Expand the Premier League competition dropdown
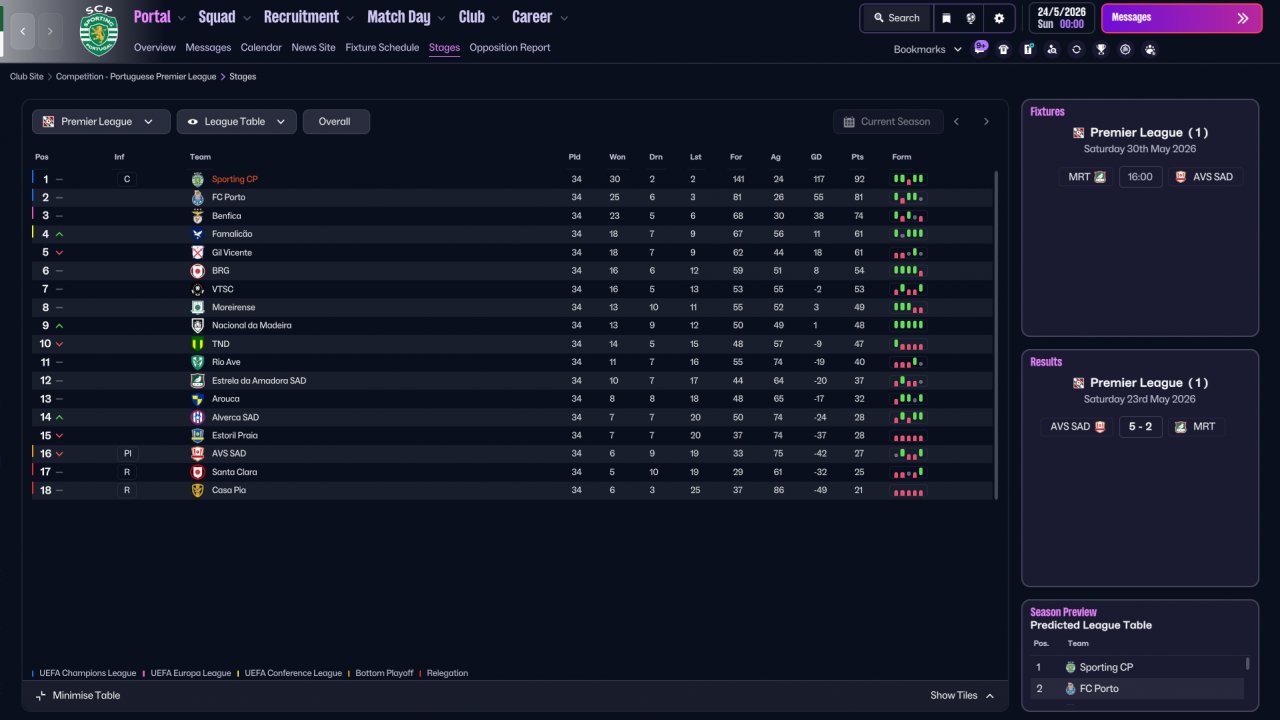Screen dimensions: 1280x720 click(101, 122)
